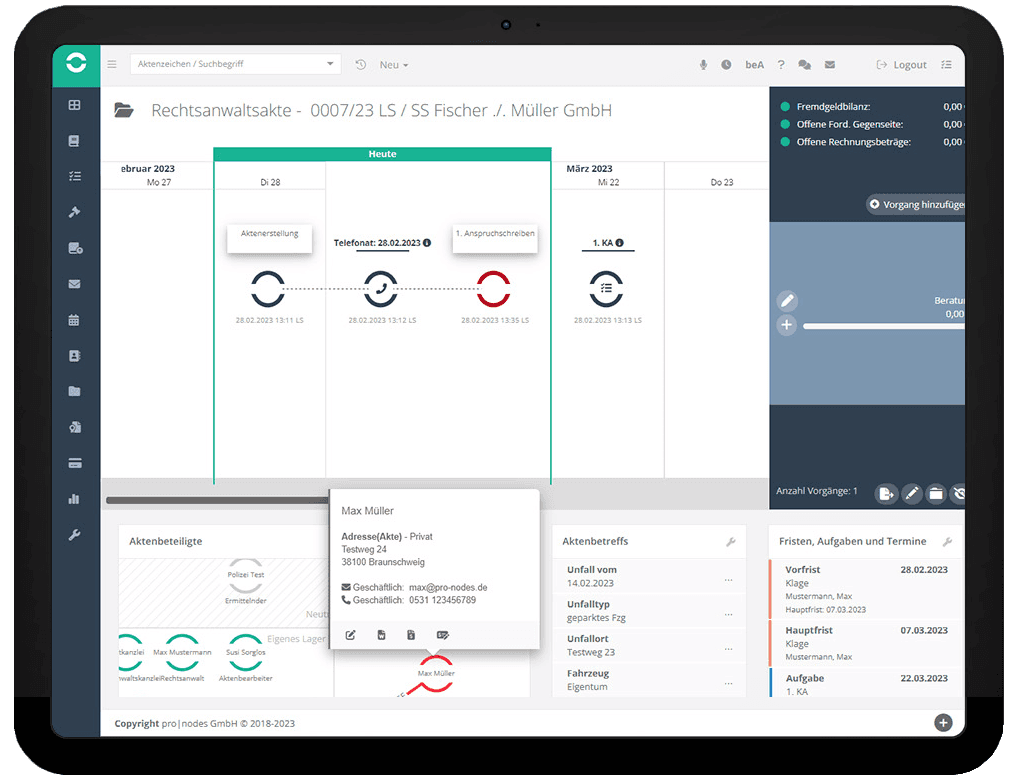Open the three-dot menu for Fahrzeug
The width and height of the screenshot is (1014, 780).
pos(729,684)
